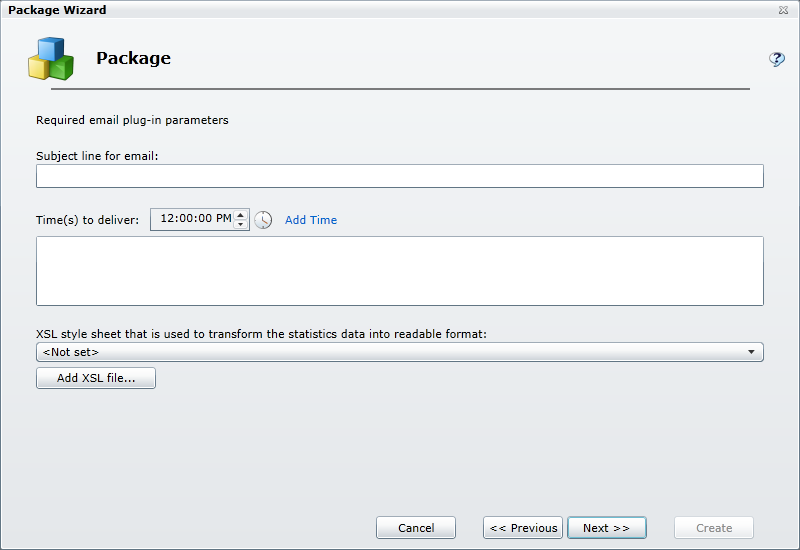This screenshot has height=550, width=800.
Task: Proceed with the Next button
Action: pos(606,528)
